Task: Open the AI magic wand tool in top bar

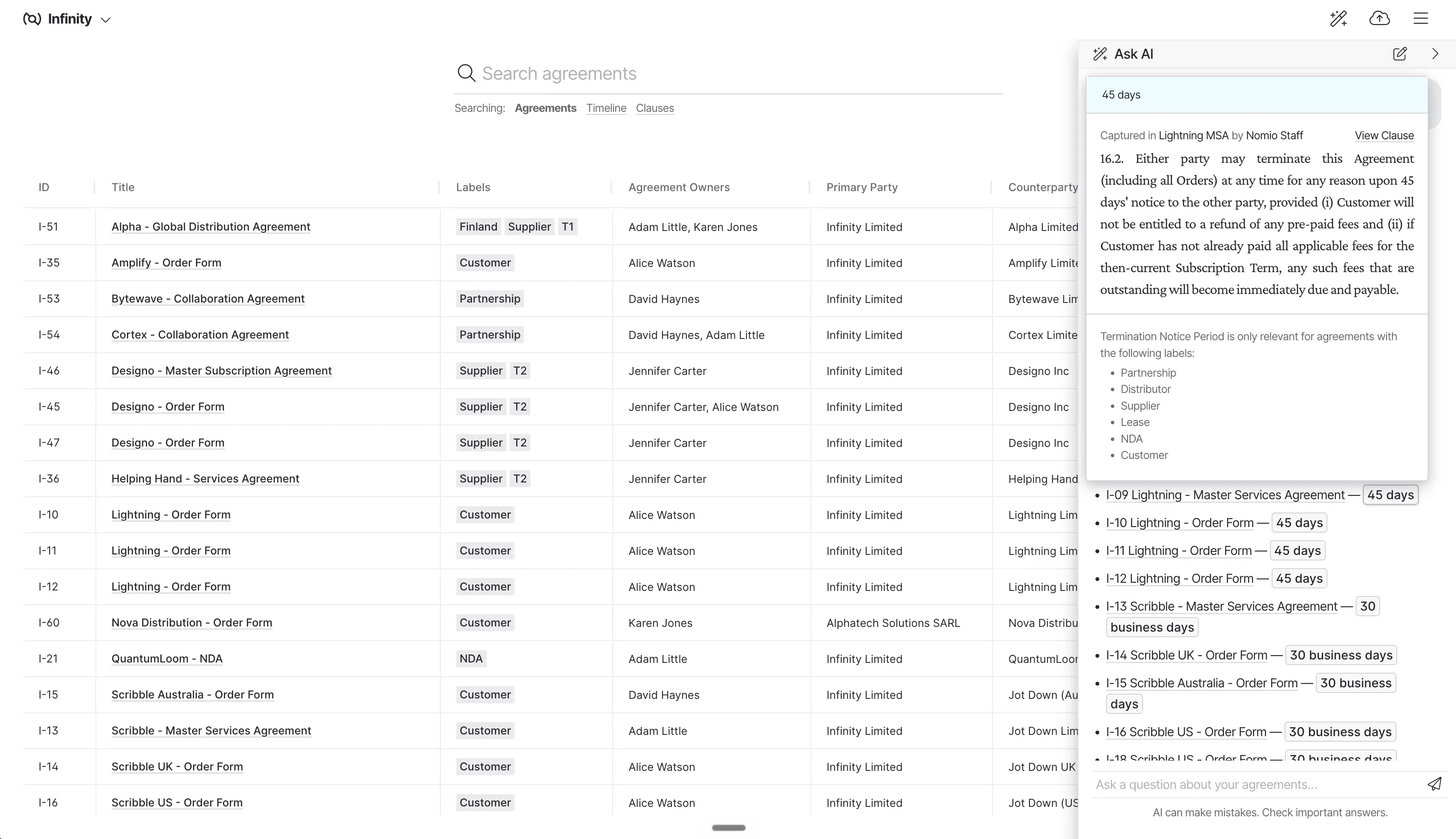Action: tap(1339, 18)
